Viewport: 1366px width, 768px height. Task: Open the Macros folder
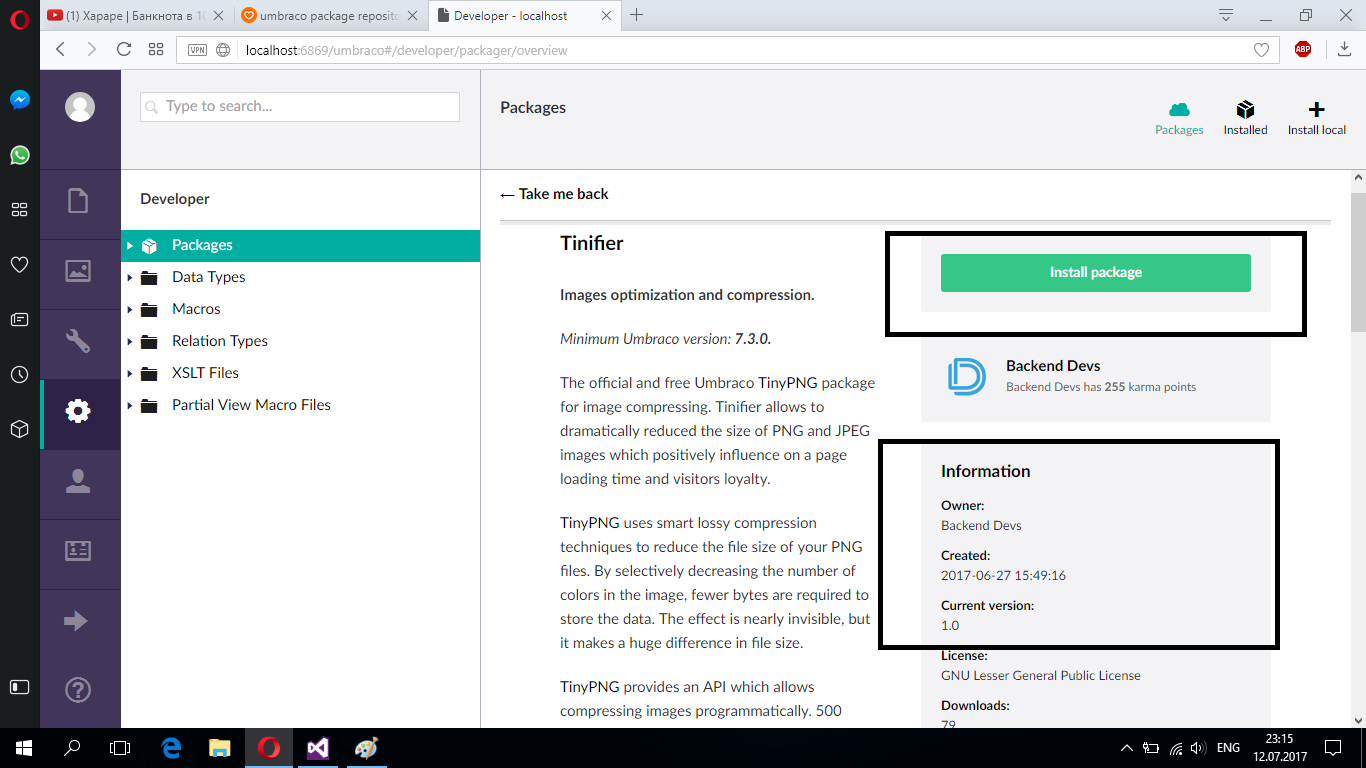click(196, 309)
